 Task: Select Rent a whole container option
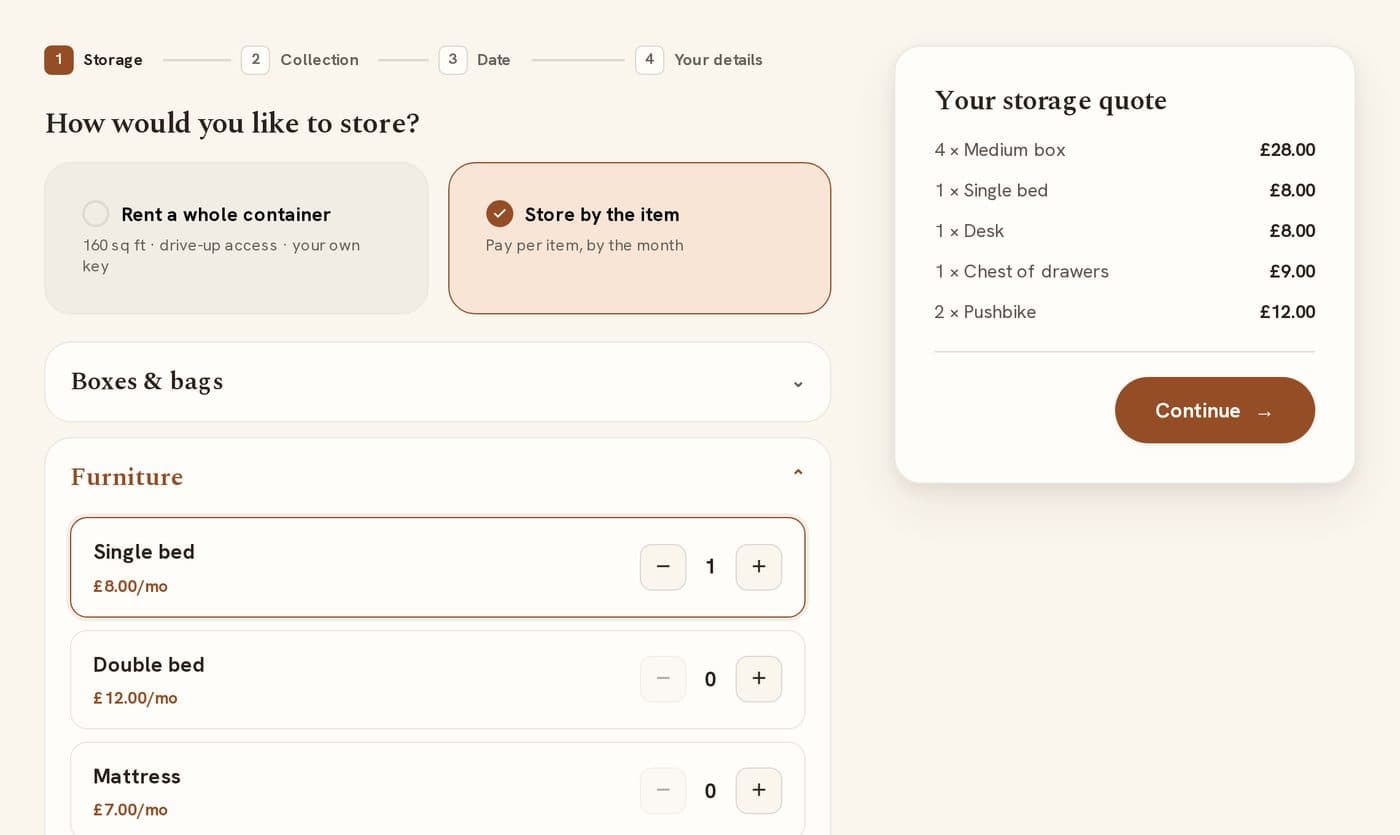237,238
